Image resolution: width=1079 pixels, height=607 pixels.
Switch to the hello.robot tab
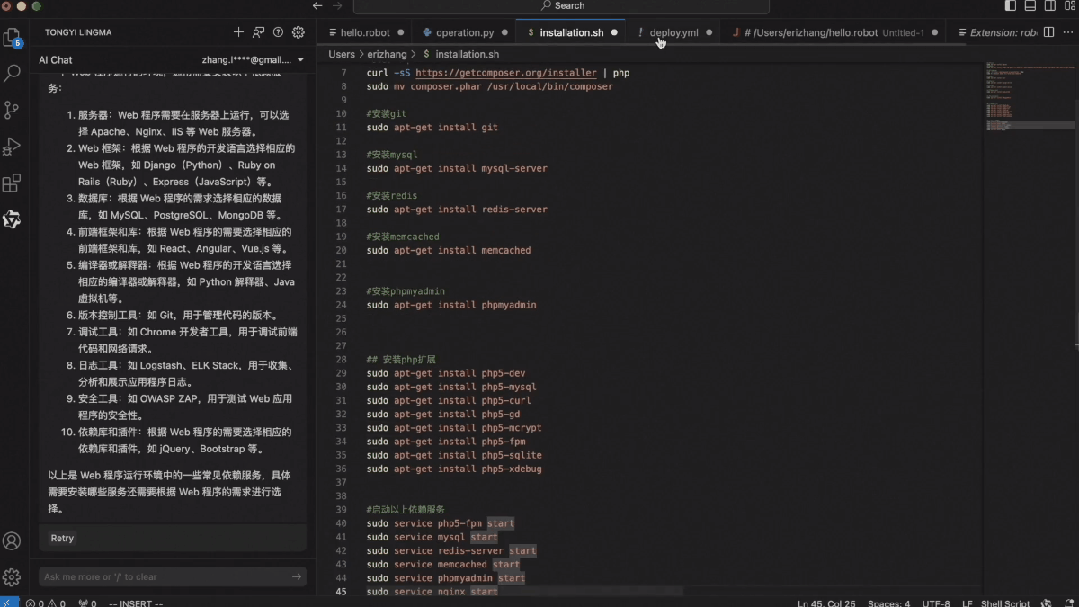coord(365,32)
